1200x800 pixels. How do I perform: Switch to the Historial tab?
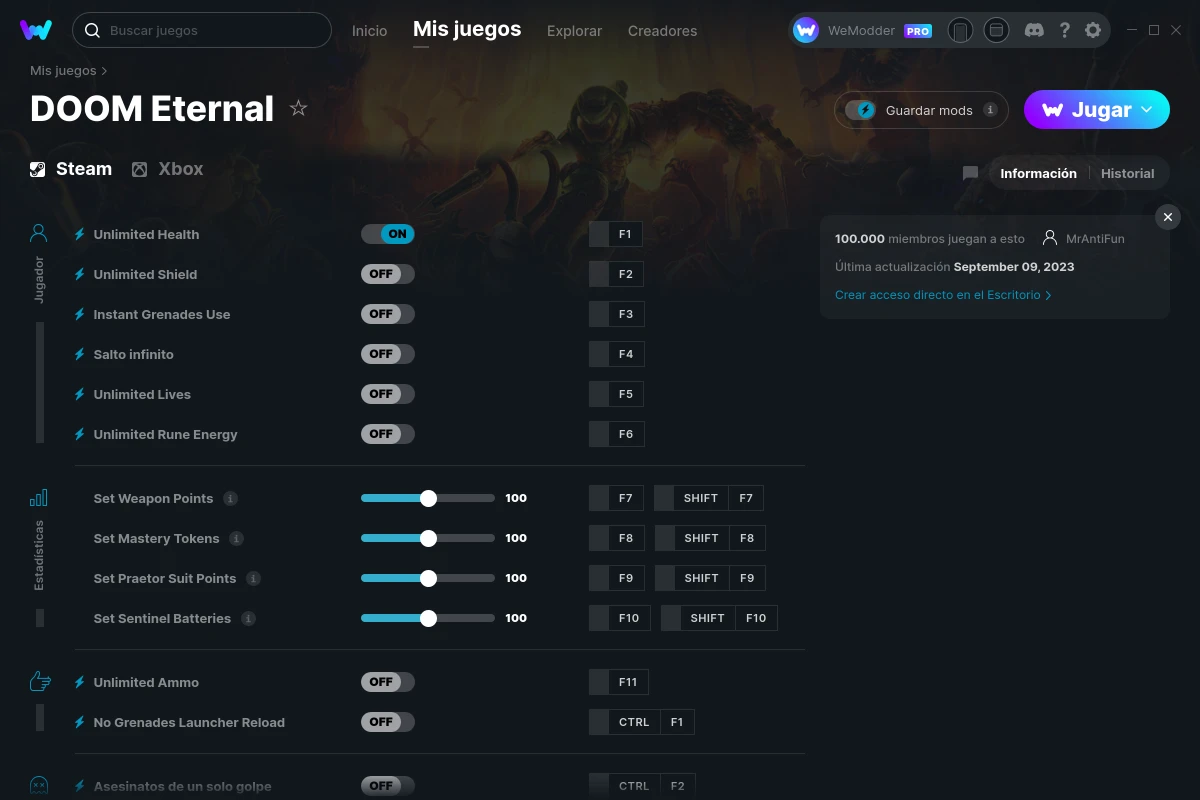click(1127, 173)
